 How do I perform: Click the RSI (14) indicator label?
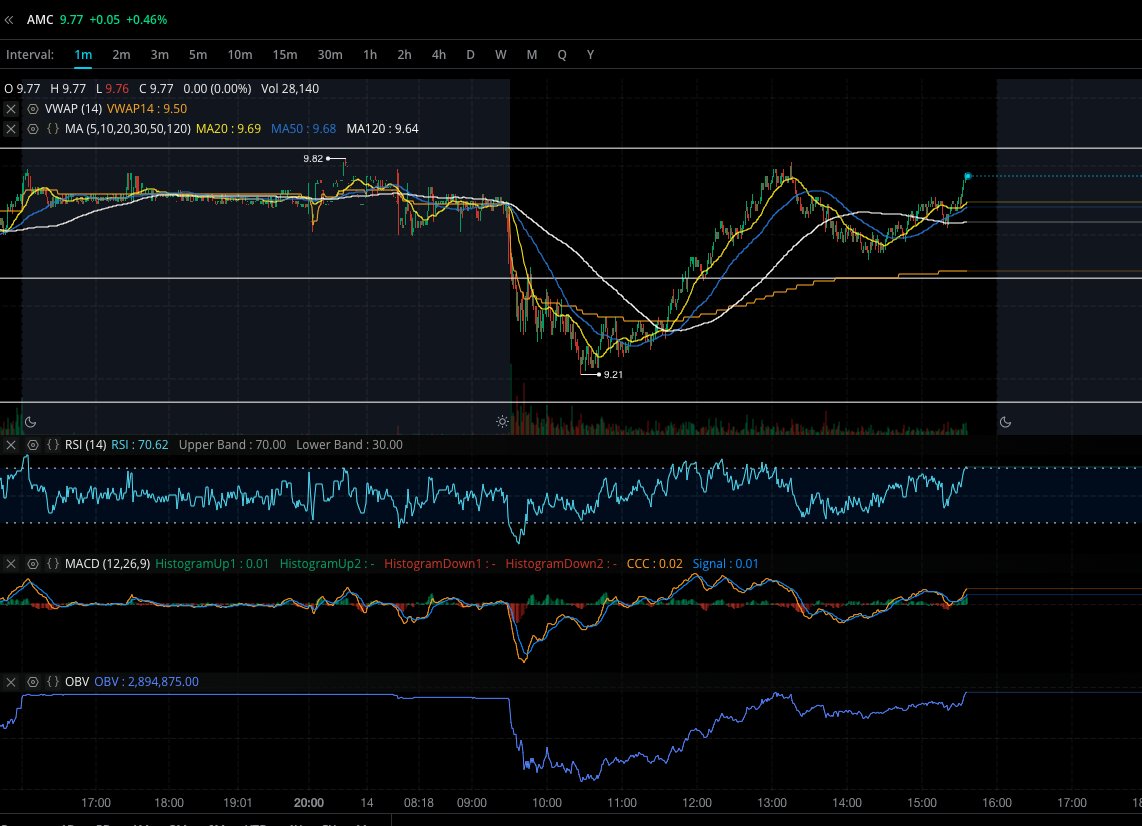(85, 444)
